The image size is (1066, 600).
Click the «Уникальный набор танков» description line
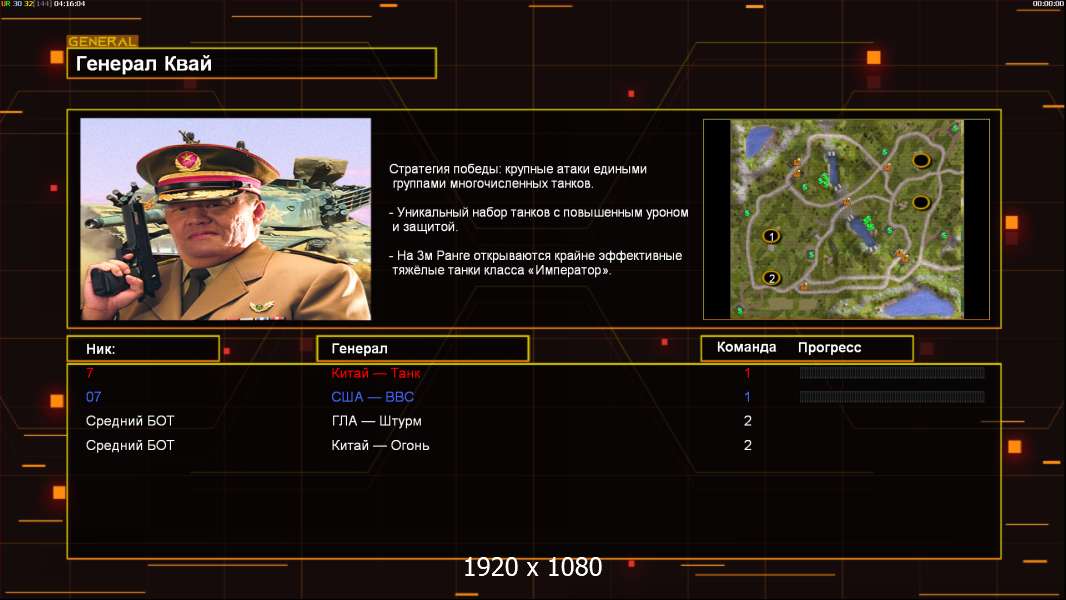(x=539, y=219)
